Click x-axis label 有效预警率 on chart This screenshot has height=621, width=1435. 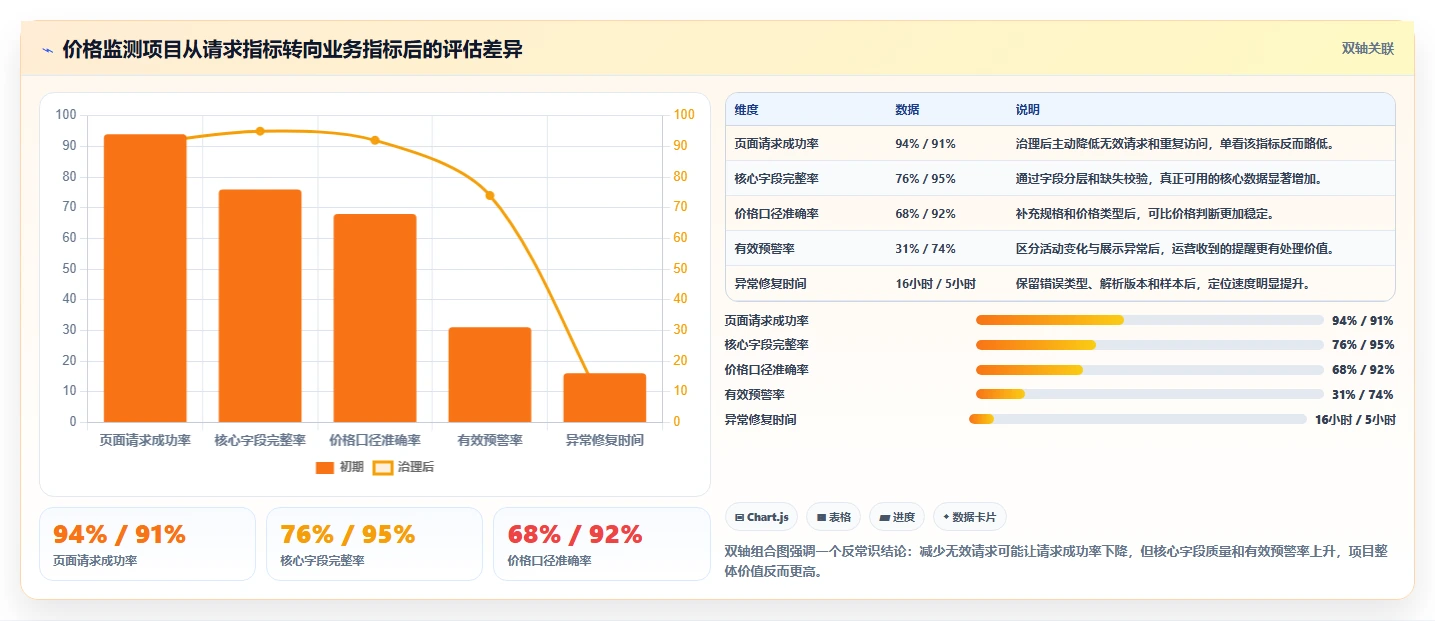[x=490, y=440]
